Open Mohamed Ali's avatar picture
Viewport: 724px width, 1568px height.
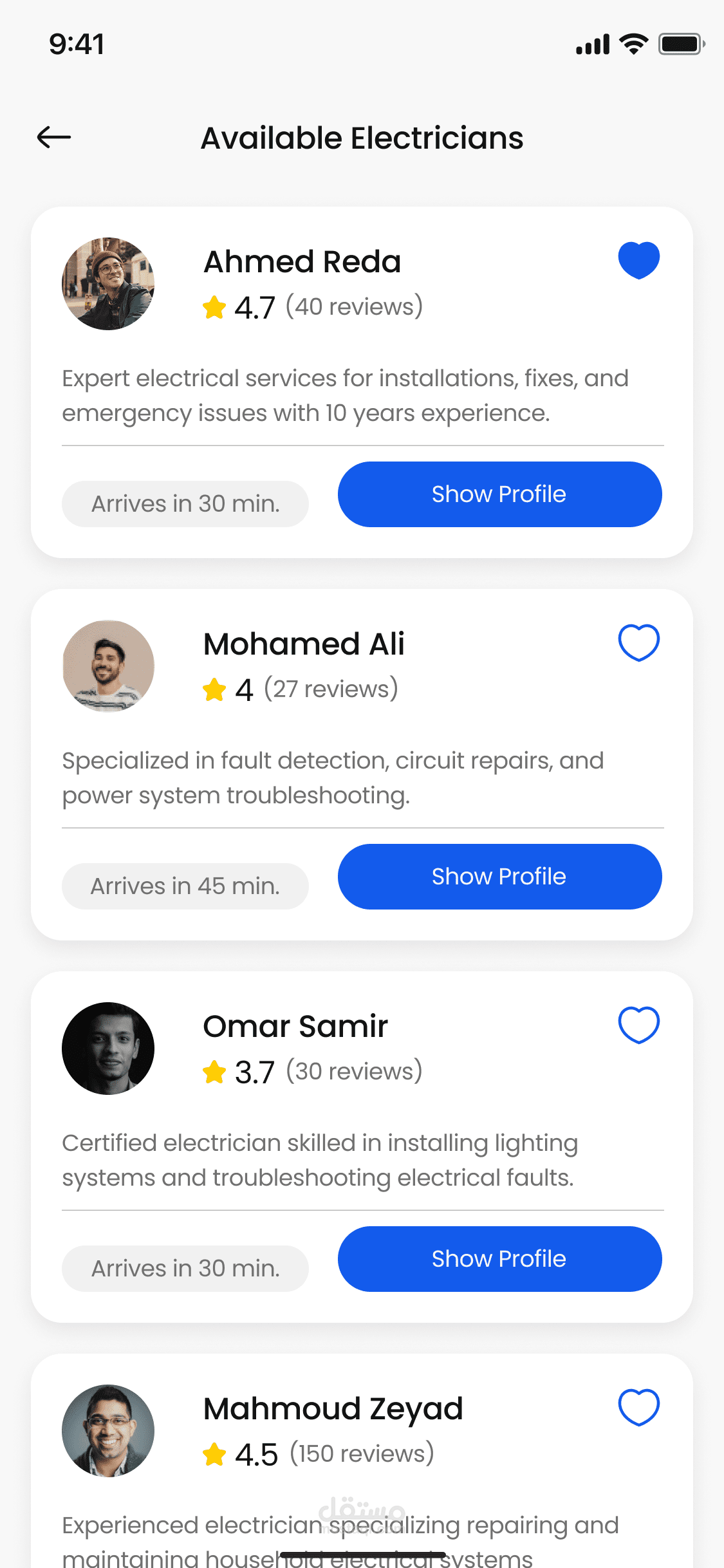(108, 666)
